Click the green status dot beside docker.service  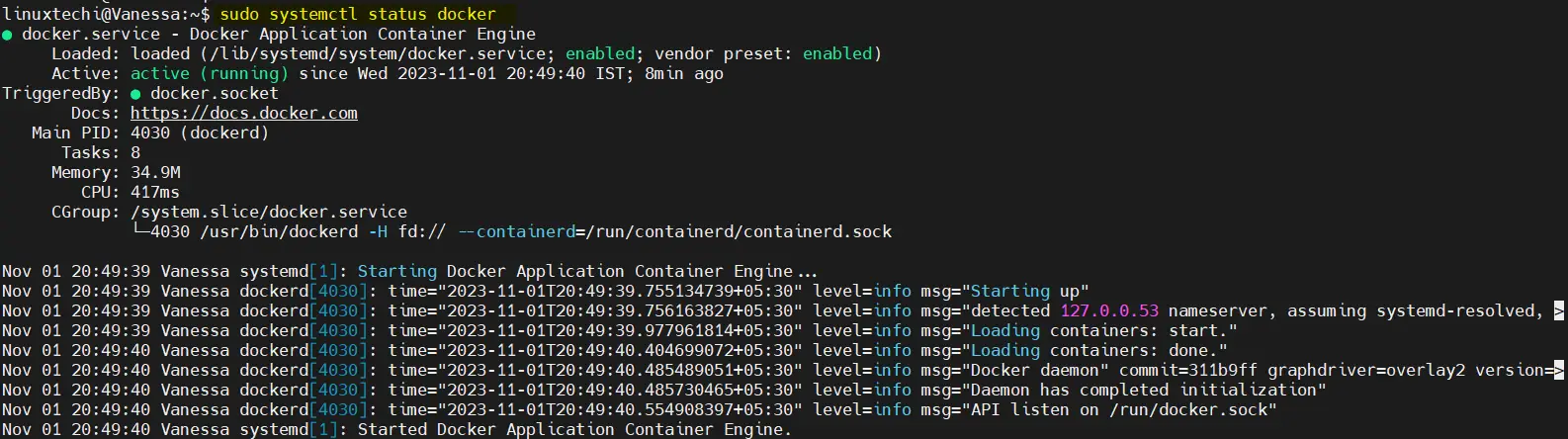coord(8,35)
